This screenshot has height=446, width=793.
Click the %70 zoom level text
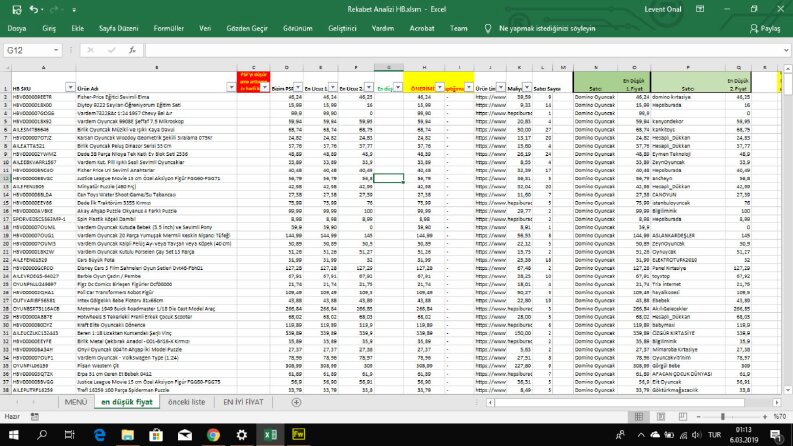coord(780,417)
